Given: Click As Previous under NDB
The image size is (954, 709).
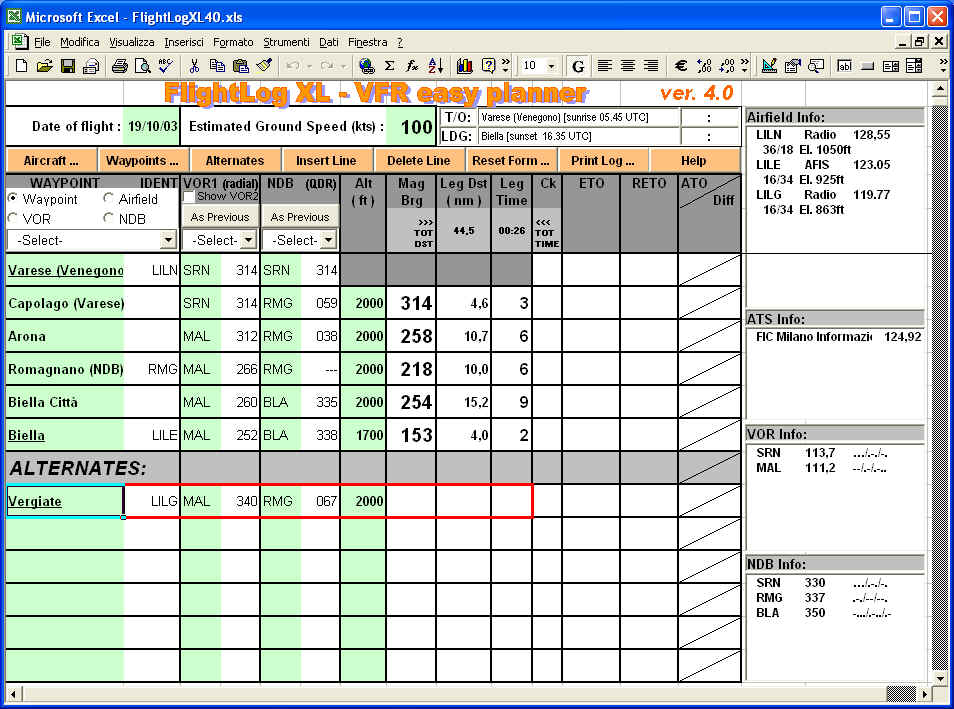Looking at the screenshot, I should click(x=300, y=217).
